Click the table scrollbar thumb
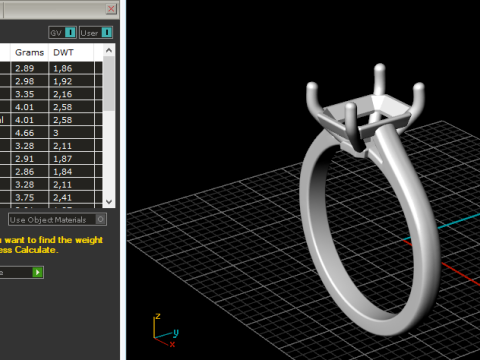The width and height of the screenshot is (480, 360). tap(109, 83)
